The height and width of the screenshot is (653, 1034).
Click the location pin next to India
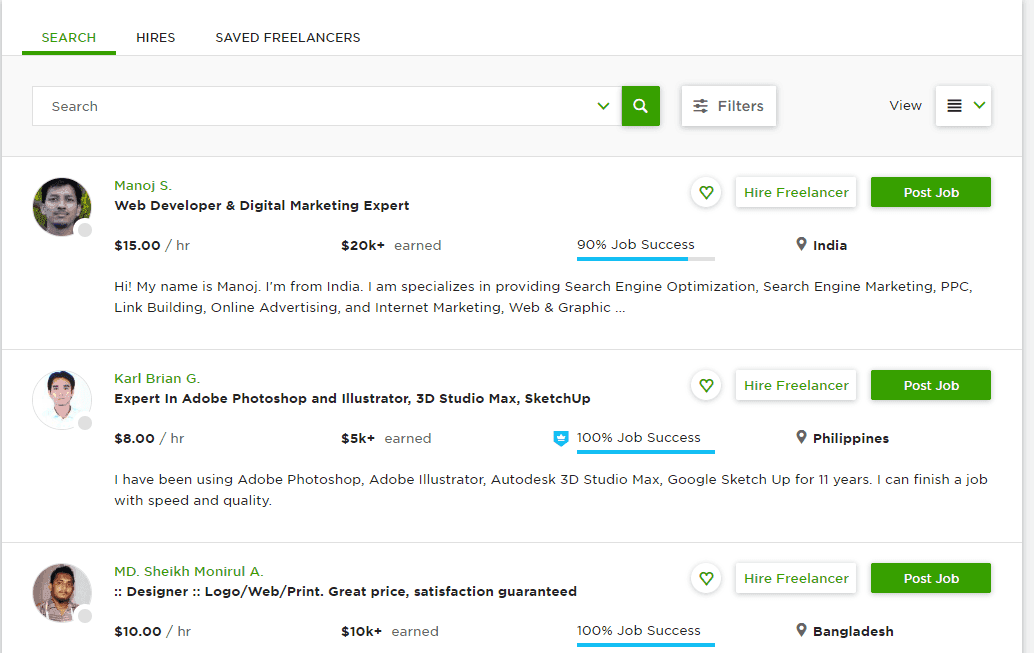click(801, 244)
